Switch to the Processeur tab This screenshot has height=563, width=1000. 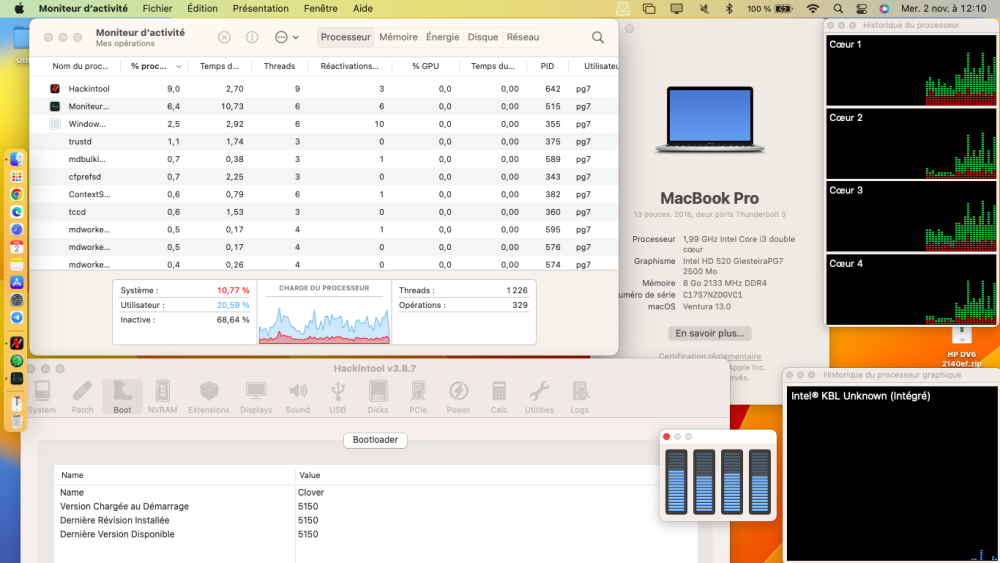tap(346, 37)
